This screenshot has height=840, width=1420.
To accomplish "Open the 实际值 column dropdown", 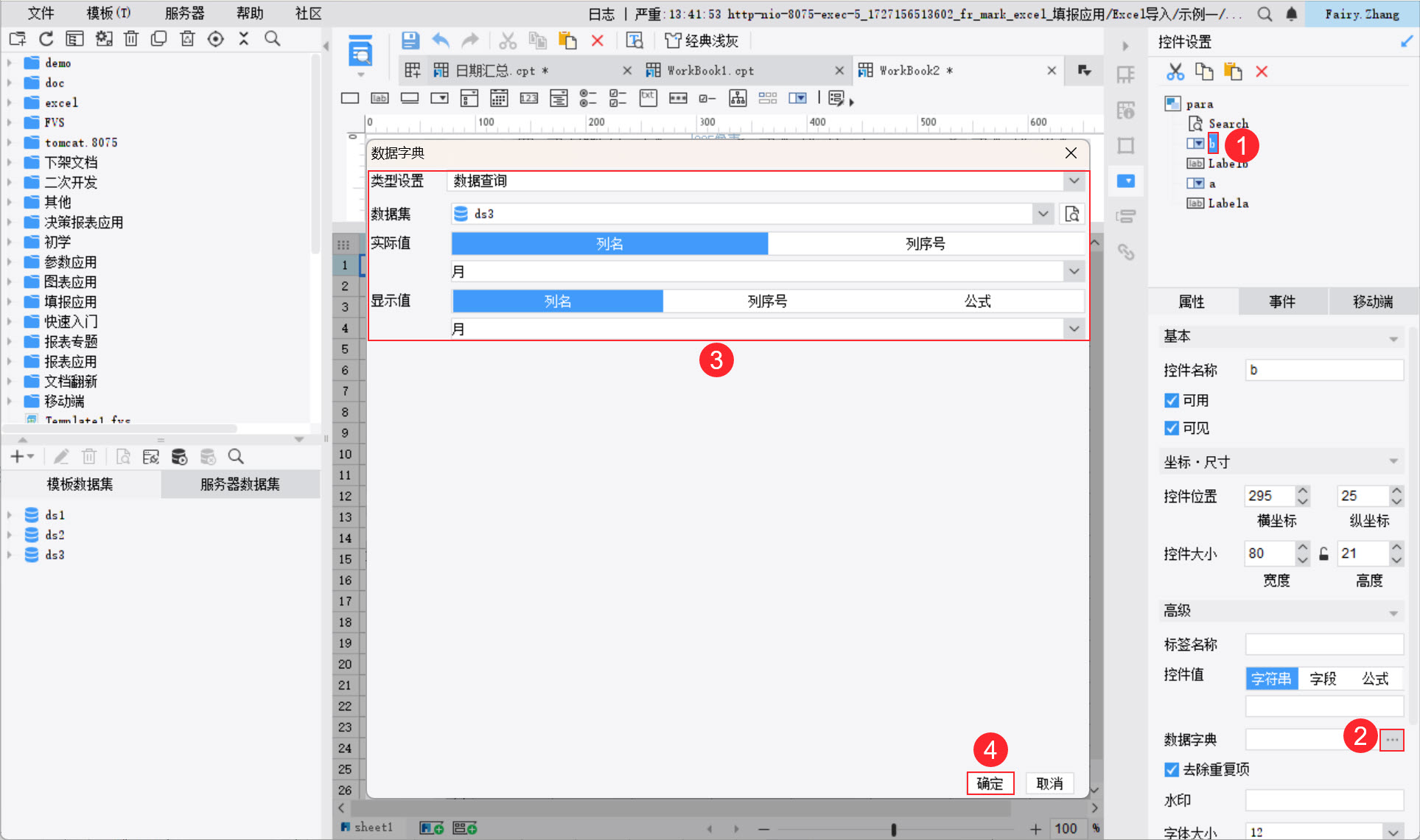I will click(x=1074, y=271).
